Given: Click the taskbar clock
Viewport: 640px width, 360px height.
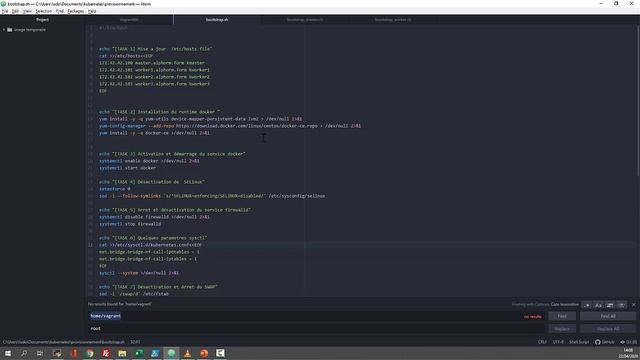Looking at the screenshot, I should [628, 353].
